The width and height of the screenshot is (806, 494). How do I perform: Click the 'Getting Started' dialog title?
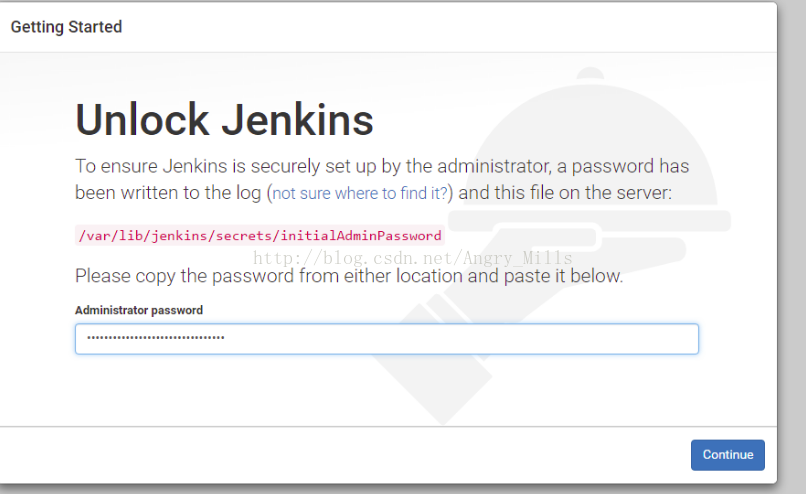coord(66,27)
